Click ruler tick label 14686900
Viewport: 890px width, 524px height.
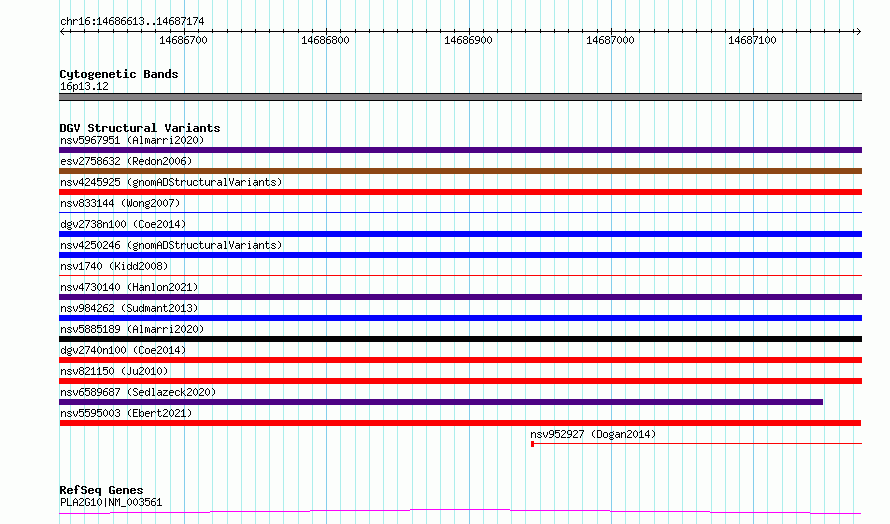point(468,40)
